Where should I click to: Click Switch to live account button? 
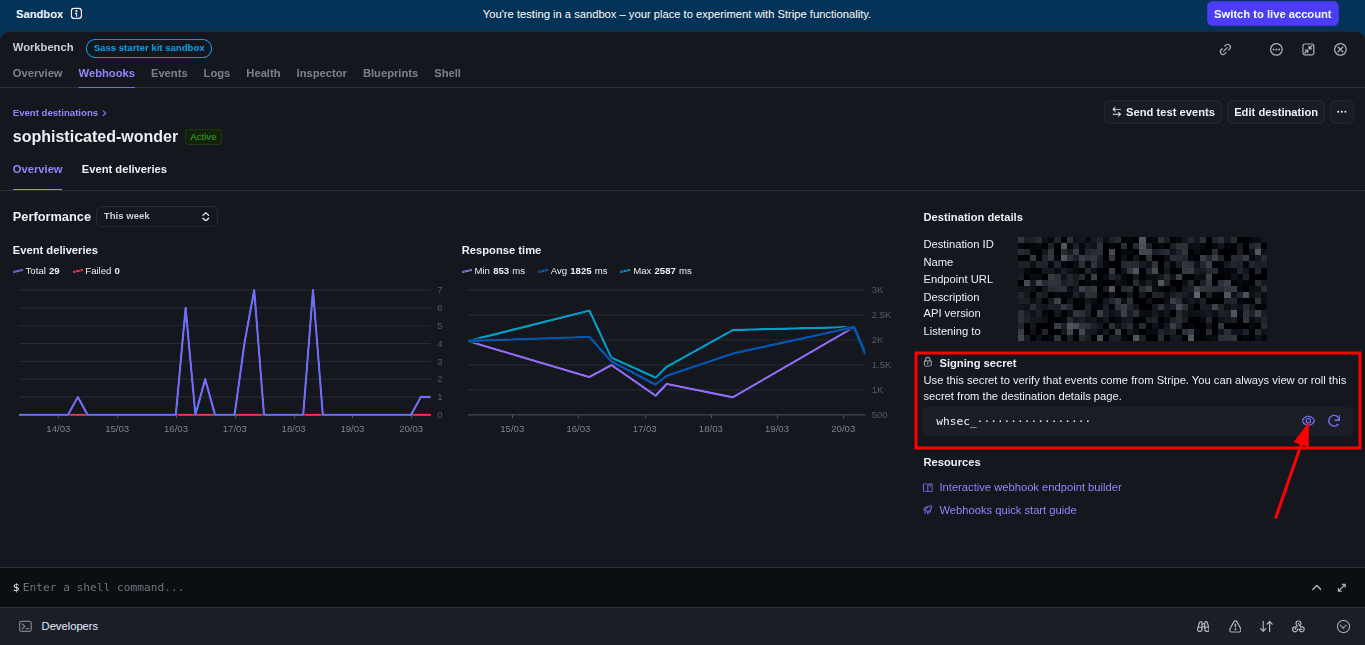1273,14
